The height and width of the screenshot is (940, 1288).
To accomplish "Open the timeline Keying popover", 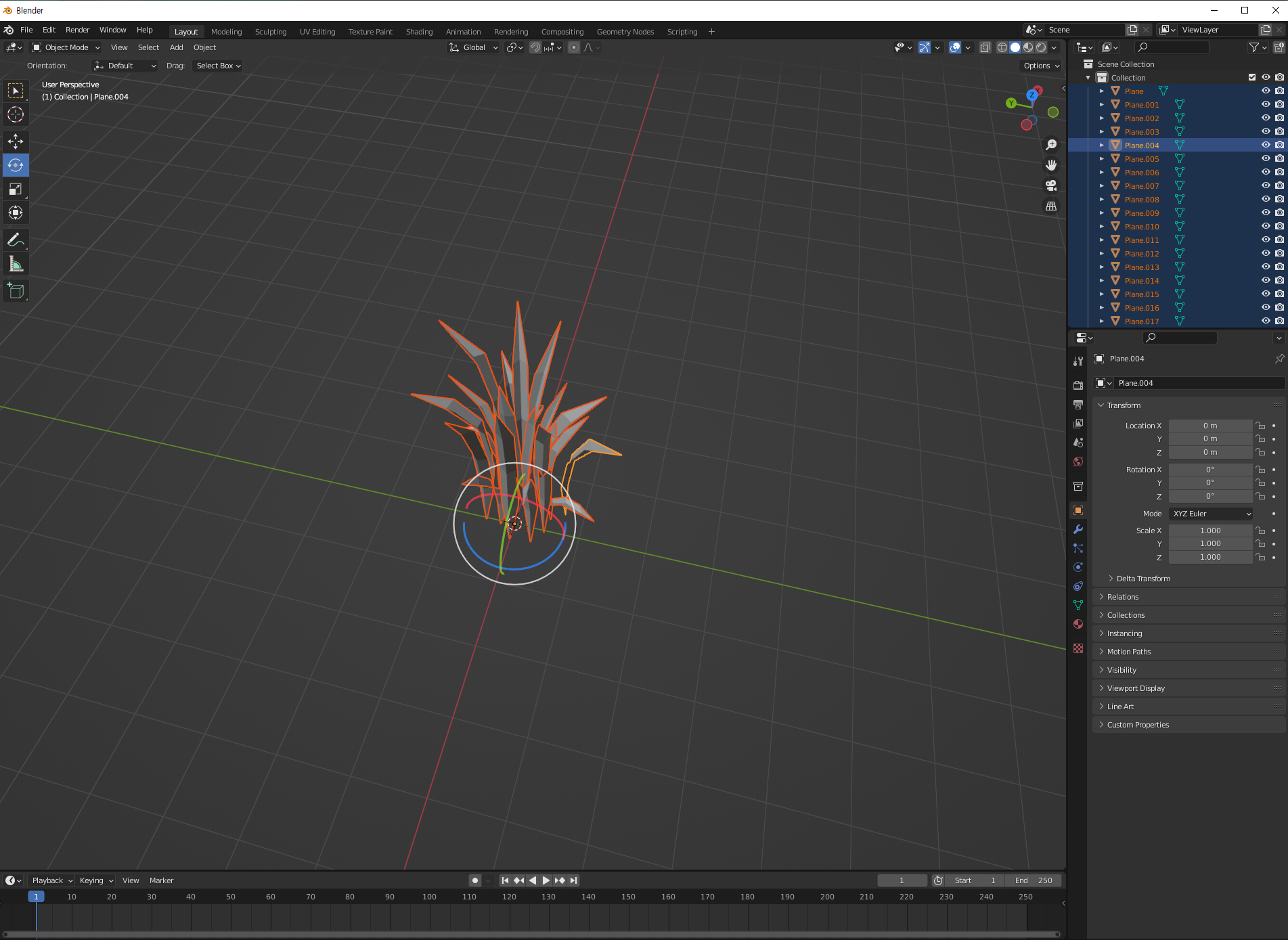I will 95,880.
